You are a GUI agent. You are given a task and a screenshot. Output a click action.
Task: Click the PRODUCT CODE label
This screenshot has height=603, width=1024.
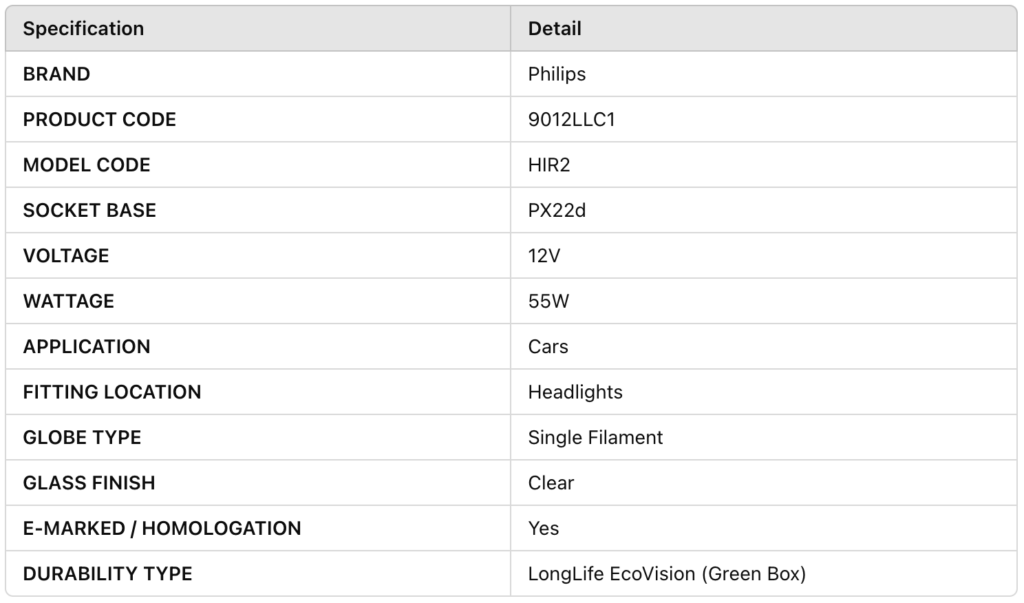tap(99, 120)
